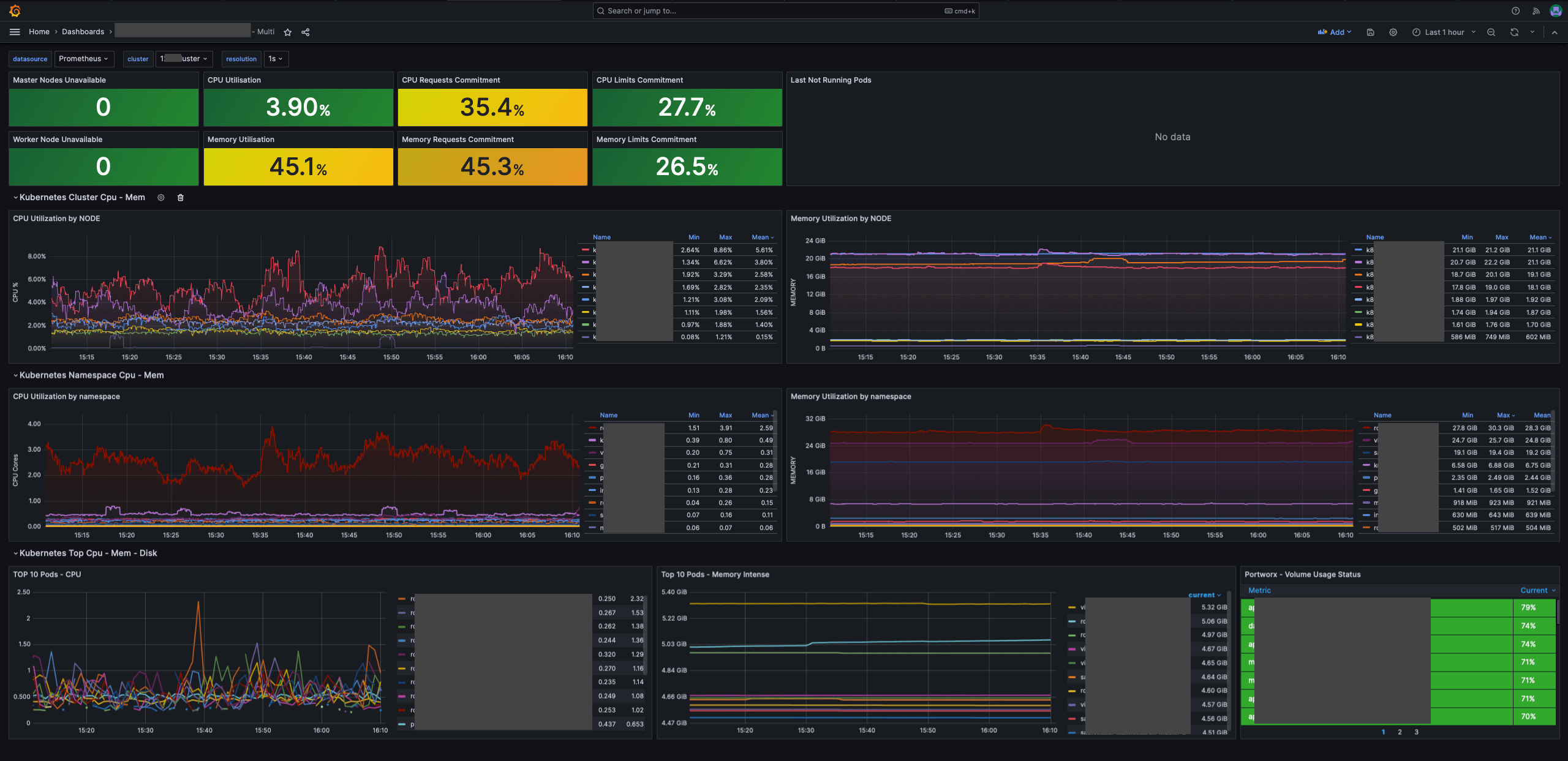Open the Grafana home logo

(15, 10)
